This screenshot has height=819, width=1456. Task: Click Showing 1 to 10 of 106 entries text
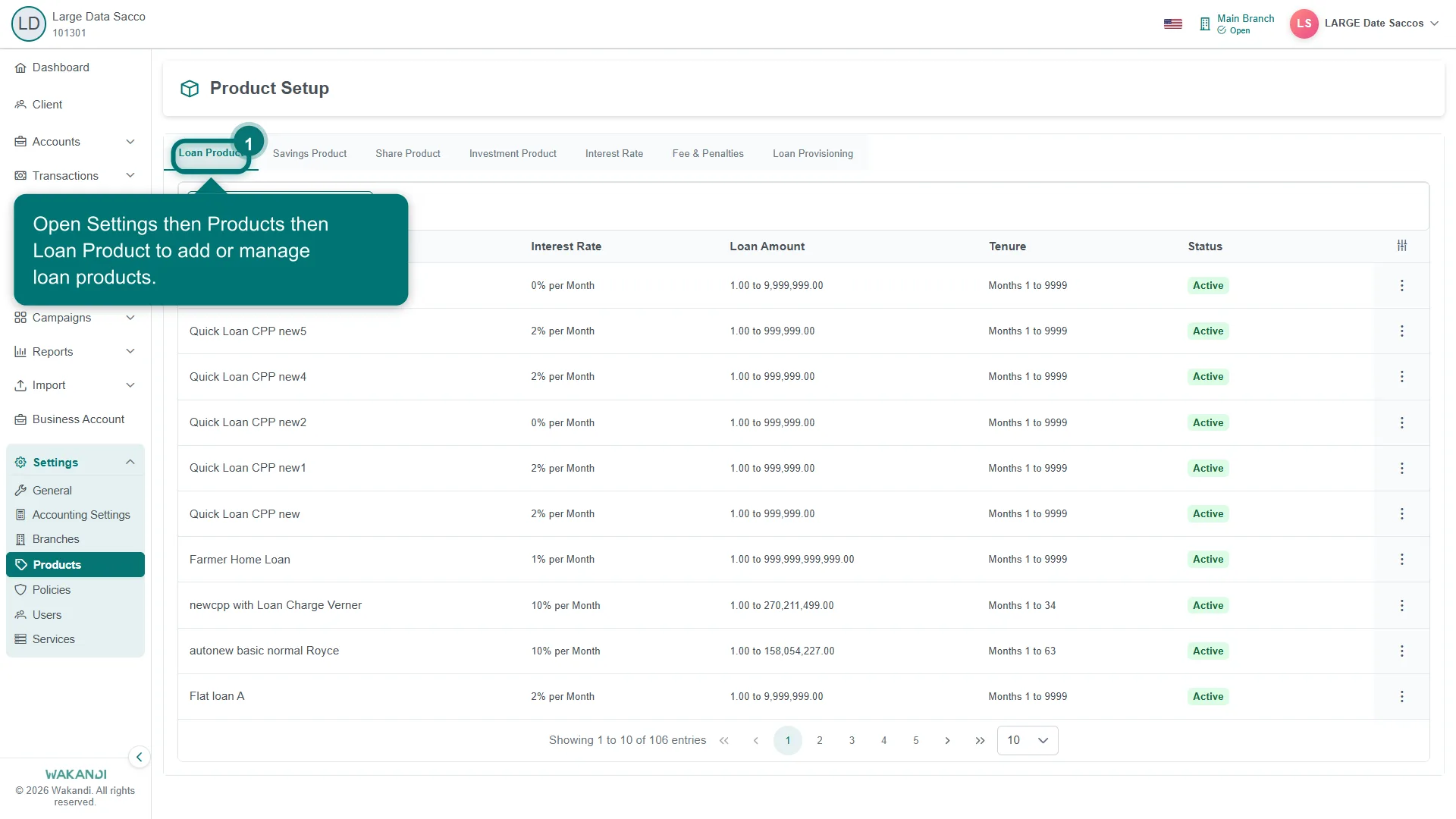[627, 741]
